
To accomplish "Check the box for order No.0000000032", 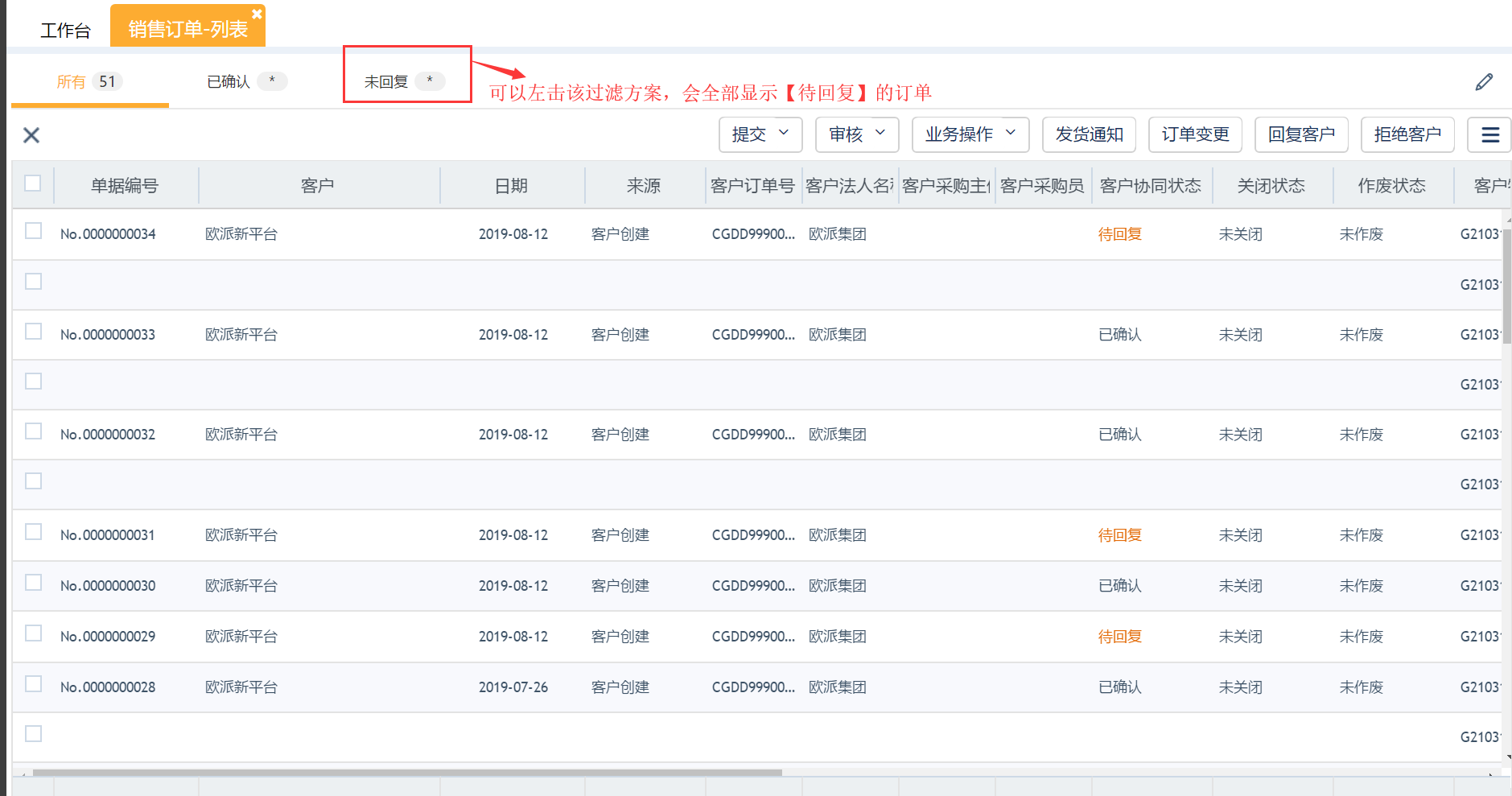I will point(33,431).
